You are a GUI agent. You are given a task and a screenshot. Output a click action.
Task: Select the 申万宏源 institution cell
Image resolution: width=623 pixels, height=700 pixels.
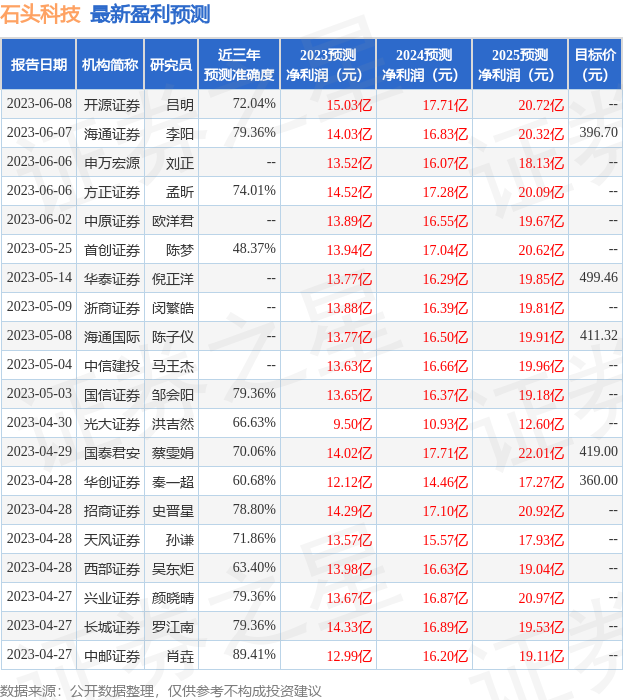[x=112, y=163]
